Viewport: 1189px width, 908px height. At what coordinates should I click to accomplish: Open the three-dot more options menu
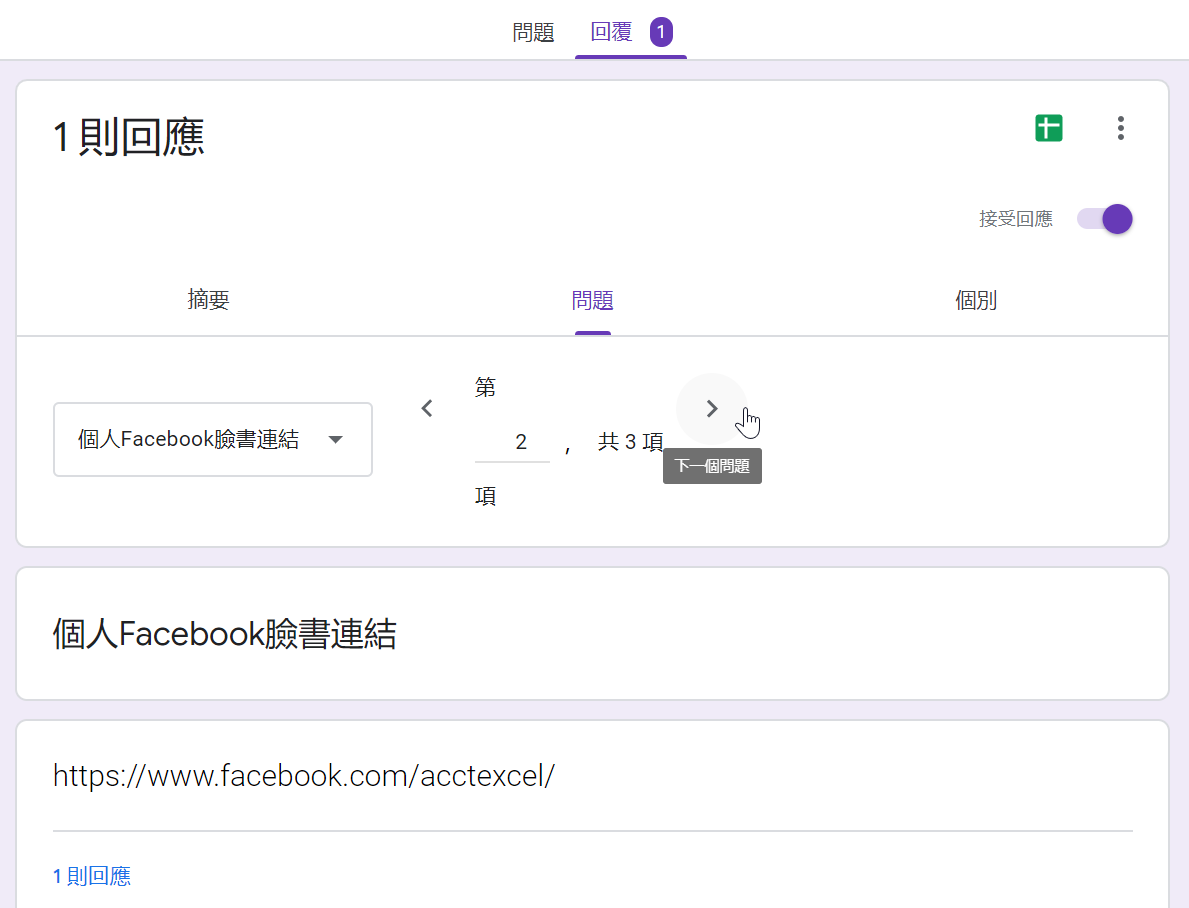click(1120, 128)
